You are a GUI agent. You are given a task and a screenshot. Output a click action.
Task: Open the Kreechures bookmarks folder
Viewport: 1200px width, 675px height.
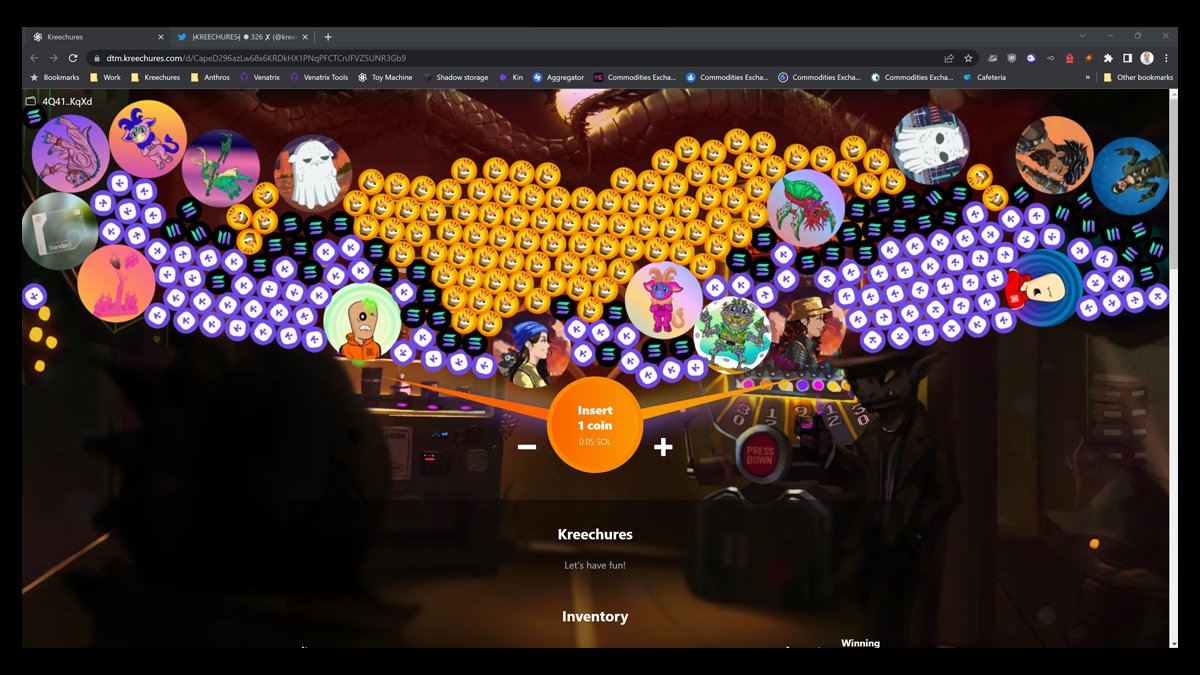point(155,77)
